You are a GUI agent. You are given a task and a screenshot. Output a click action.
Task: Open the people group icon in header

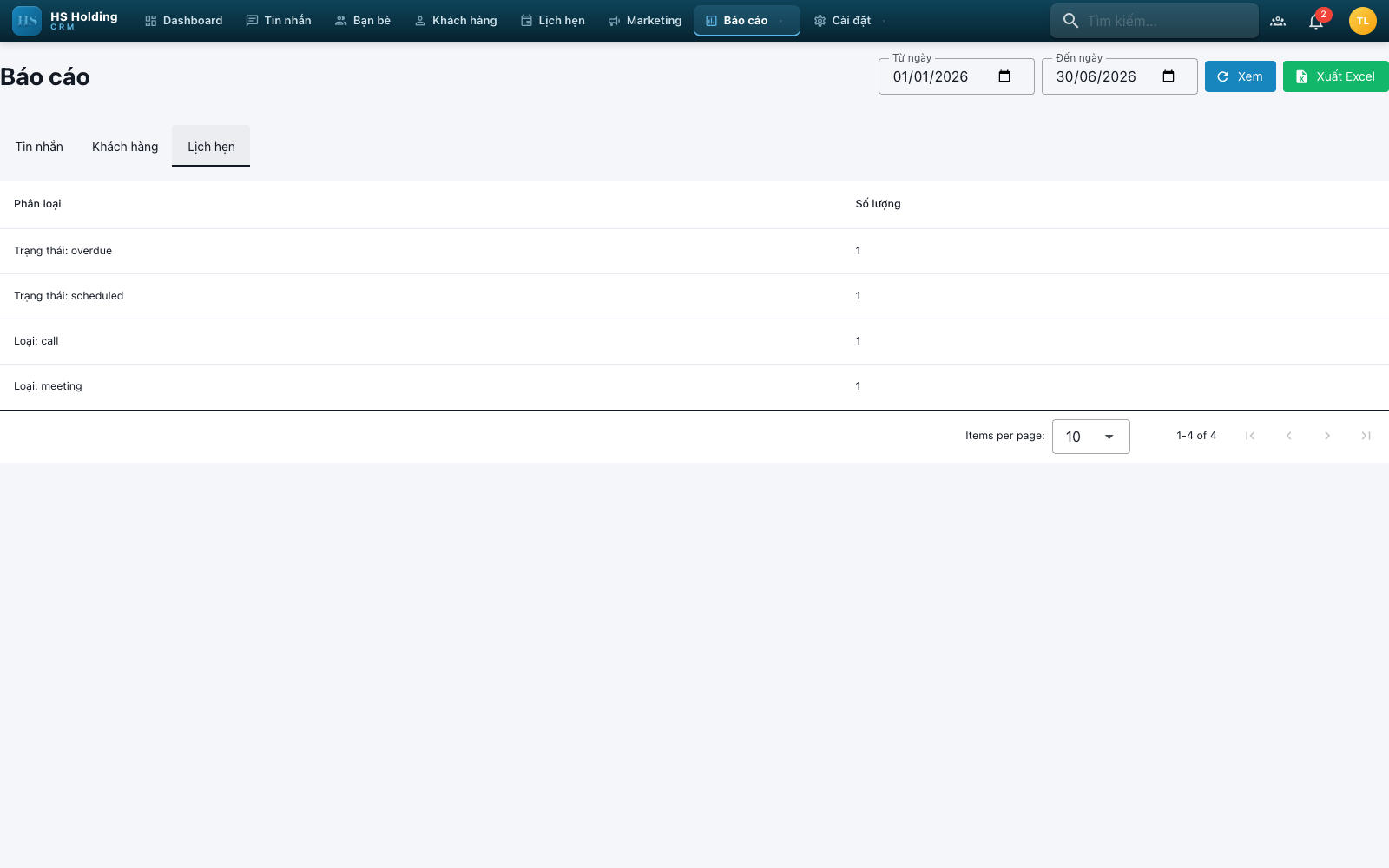tap(1278, 21)
